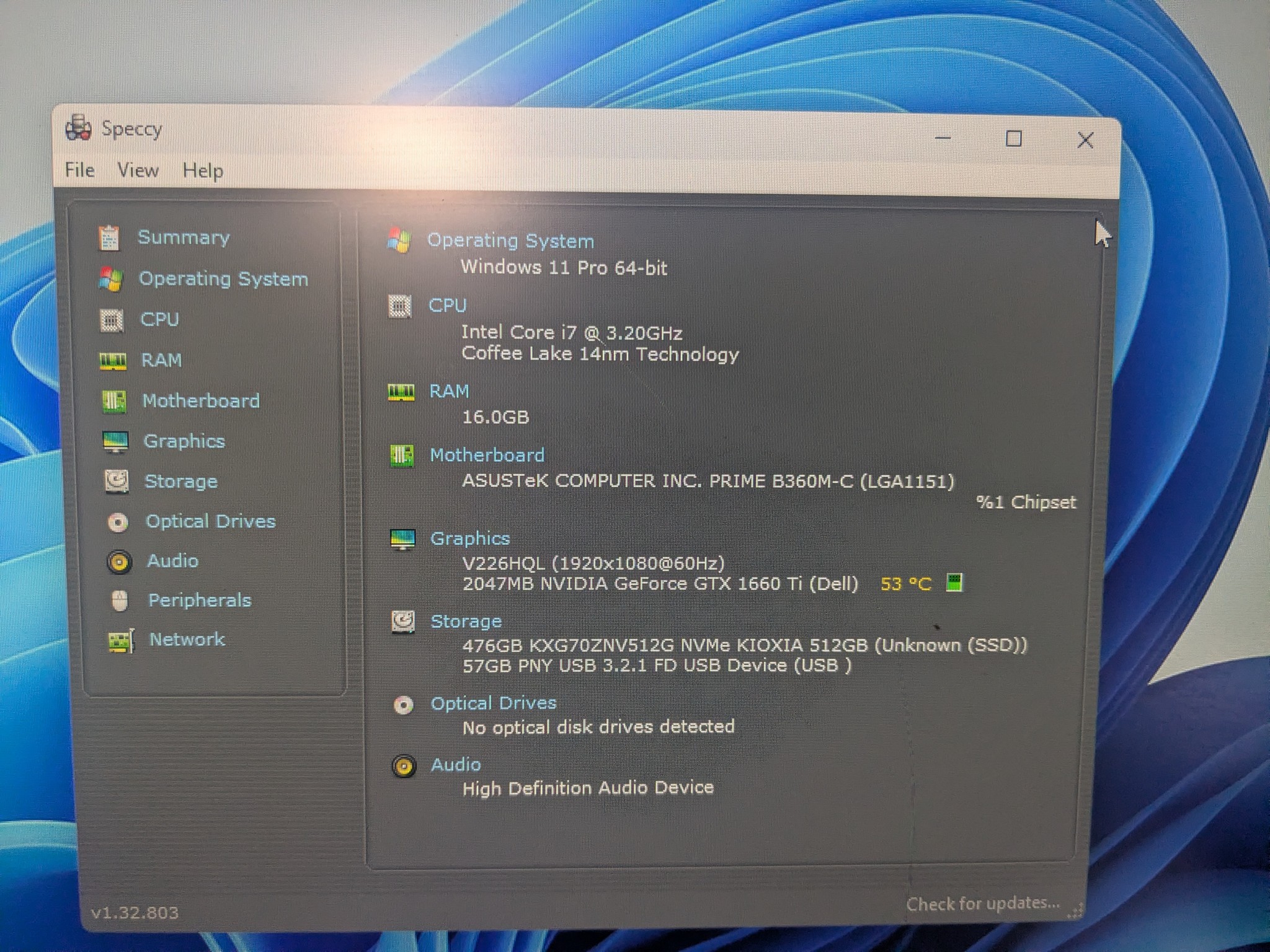The image size is (1270, 952).
Task: Select Graphics in the sidebar
Action: [184, 441]
